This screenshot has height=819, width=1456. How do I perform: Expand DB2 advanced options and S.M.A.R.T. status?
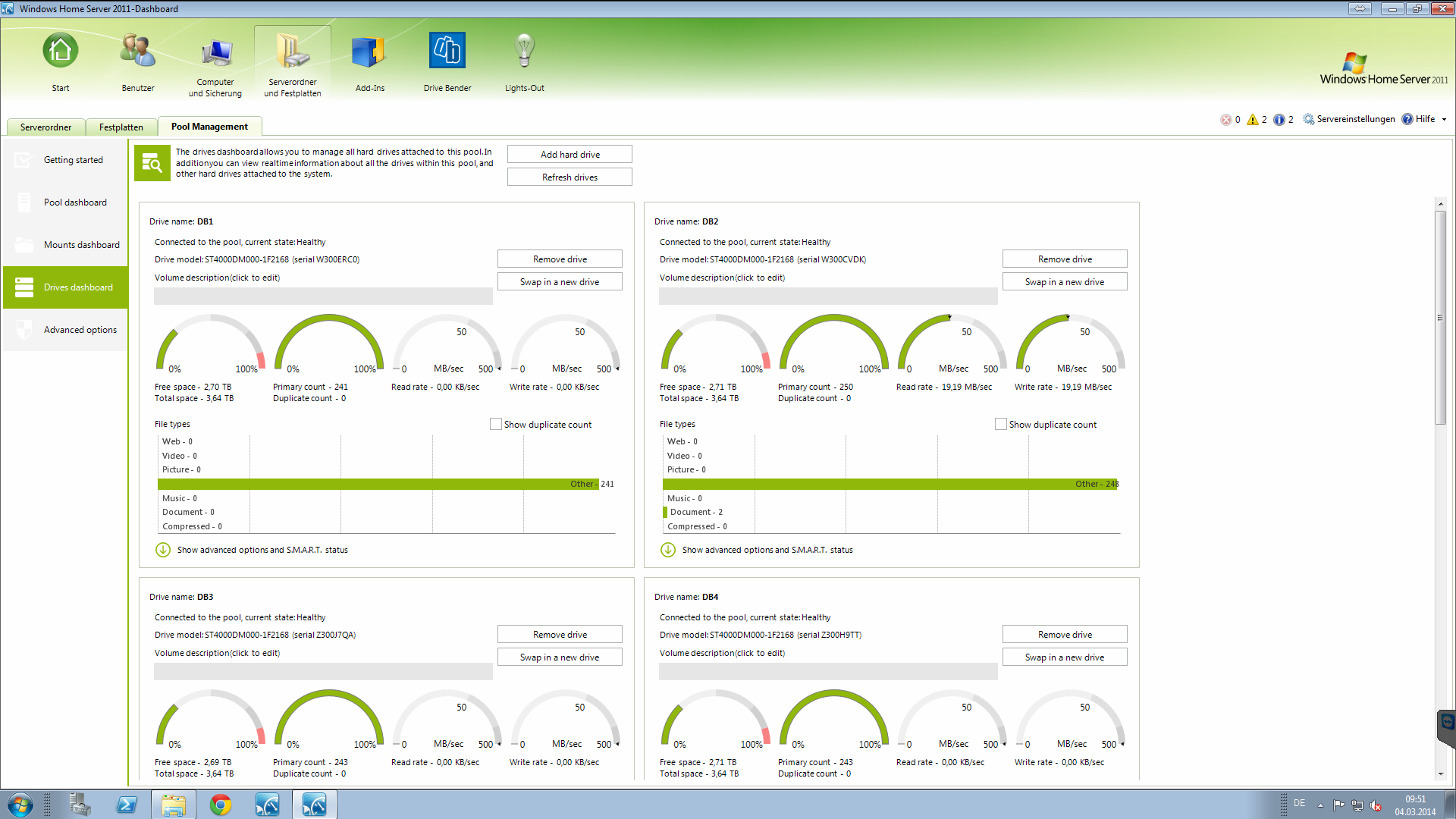(x=668, y=550)
